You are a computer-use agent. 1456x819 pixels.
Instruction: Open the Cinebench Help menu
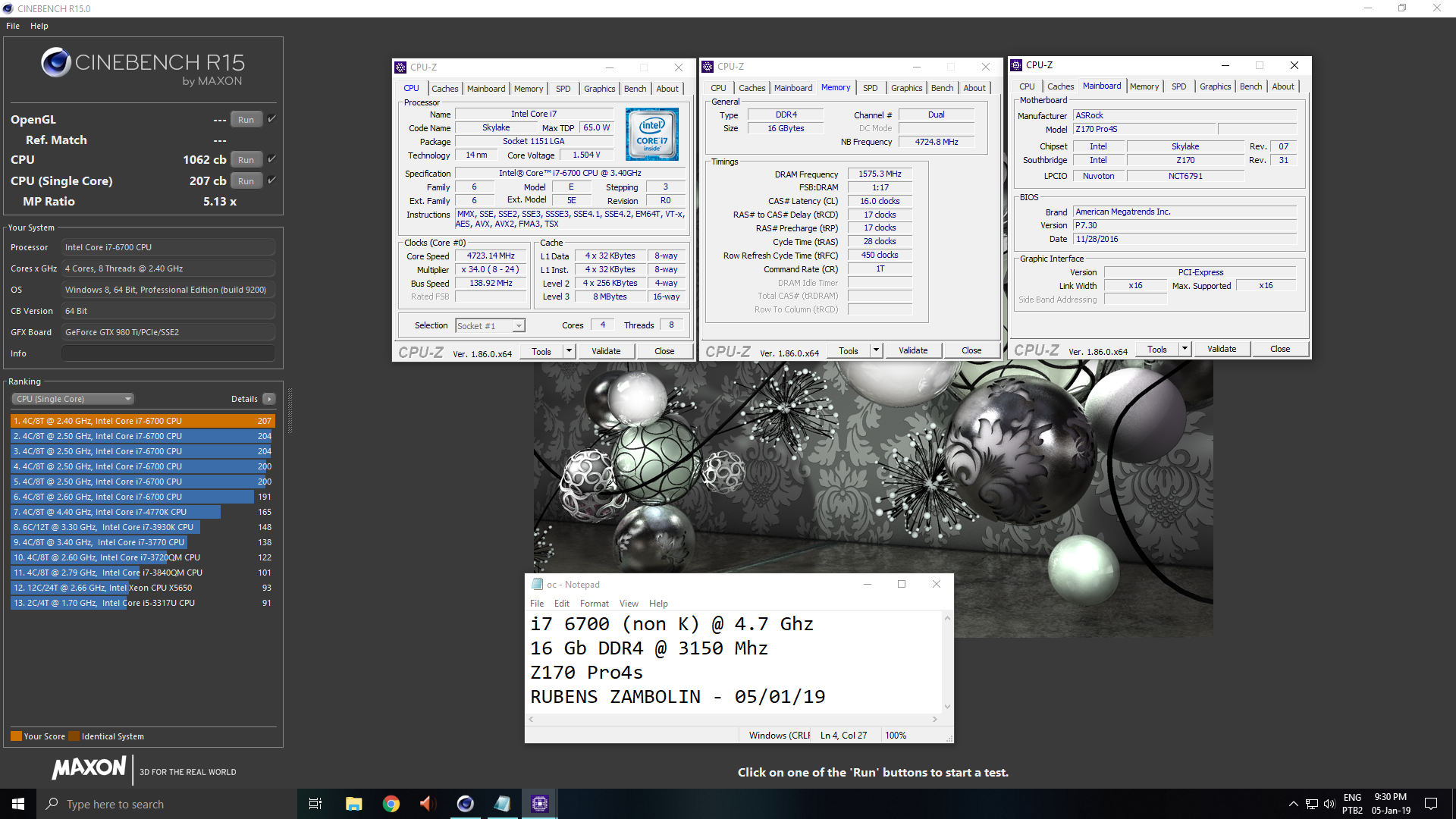pos(39,26)
